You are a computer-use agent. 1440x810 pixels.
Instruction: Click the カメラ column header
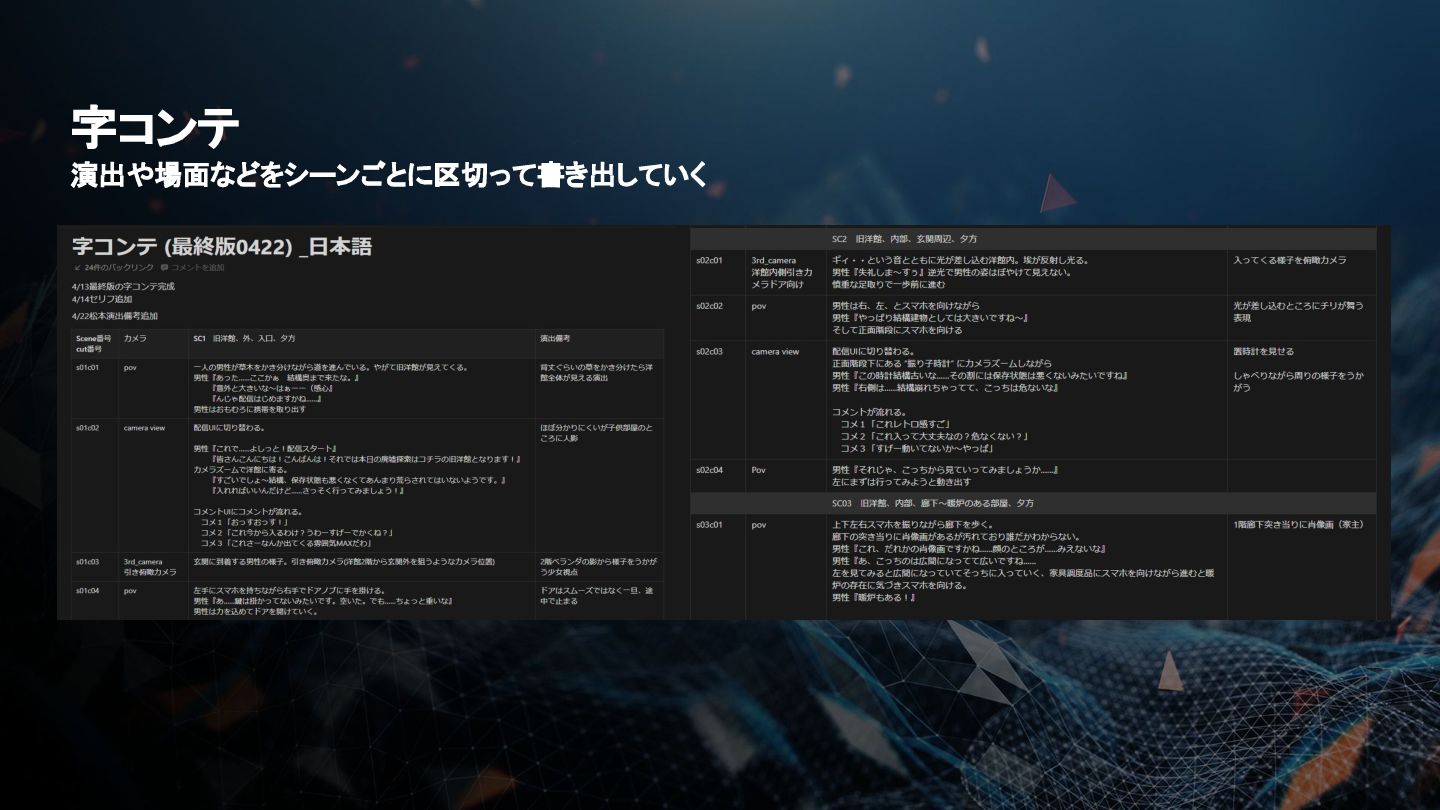(x=134, y=338)
